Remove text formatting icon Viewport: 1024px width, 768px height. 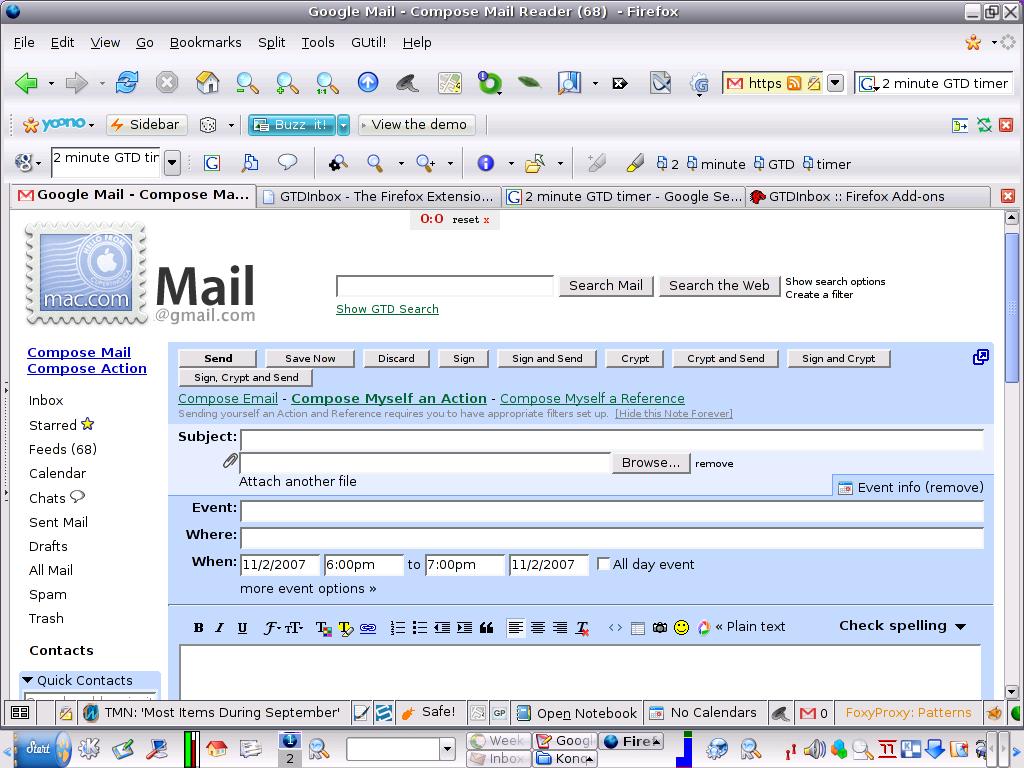(x=582, y=628)
